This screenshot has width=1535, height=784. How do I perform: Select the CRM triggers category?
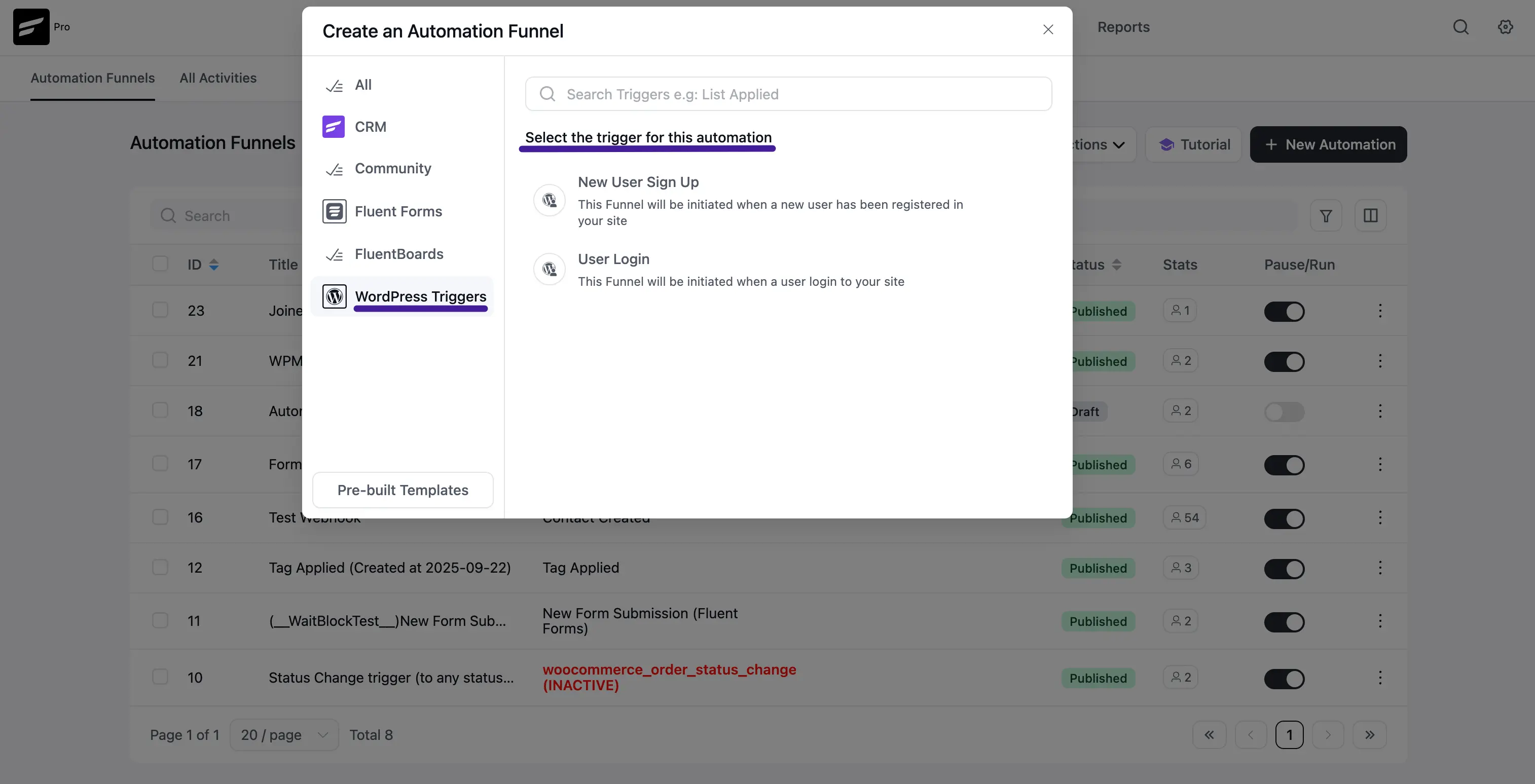402,127
